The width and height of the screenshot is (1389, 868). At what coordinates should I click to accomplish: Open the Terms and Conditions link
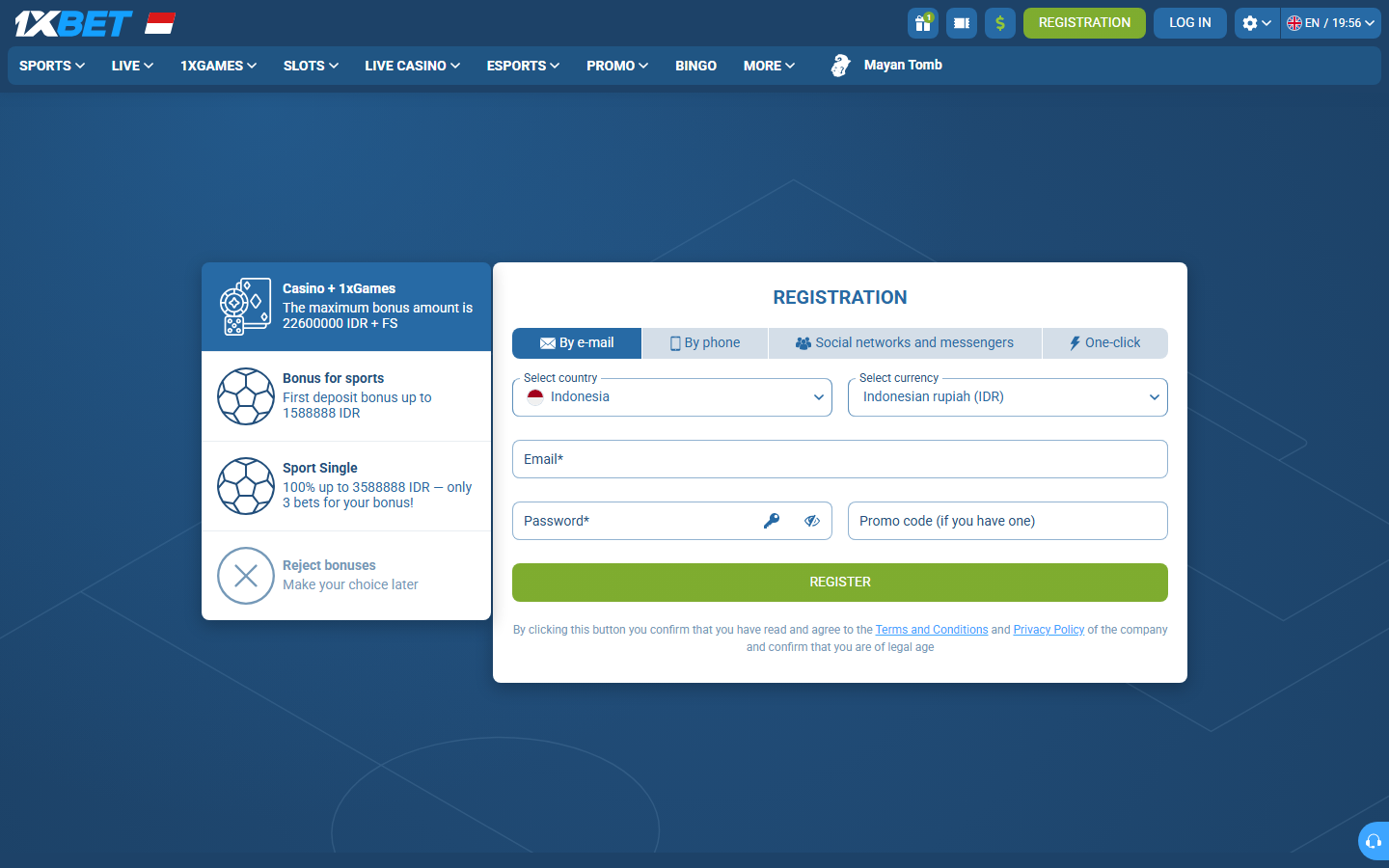tap(932, 630)
